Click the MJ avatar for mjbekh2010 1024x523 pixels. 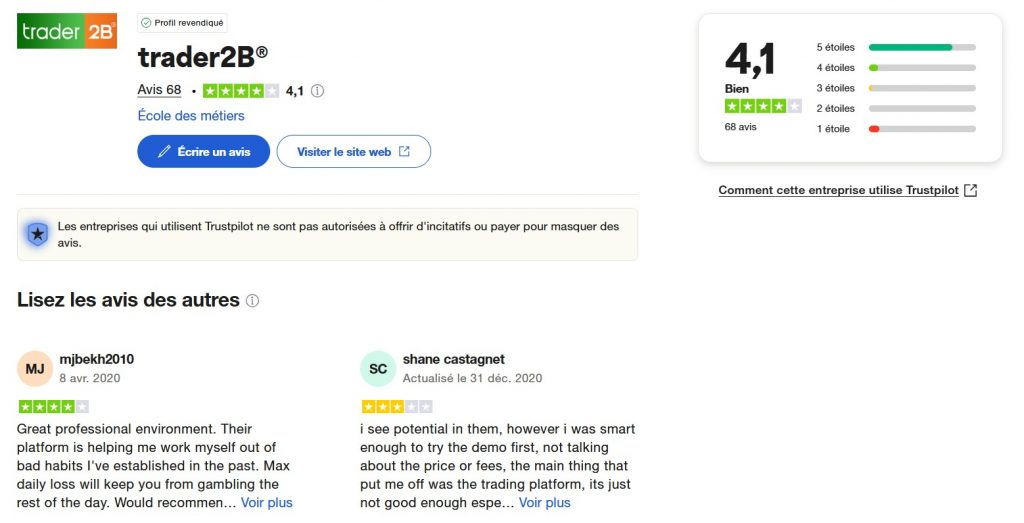point(35,369)
